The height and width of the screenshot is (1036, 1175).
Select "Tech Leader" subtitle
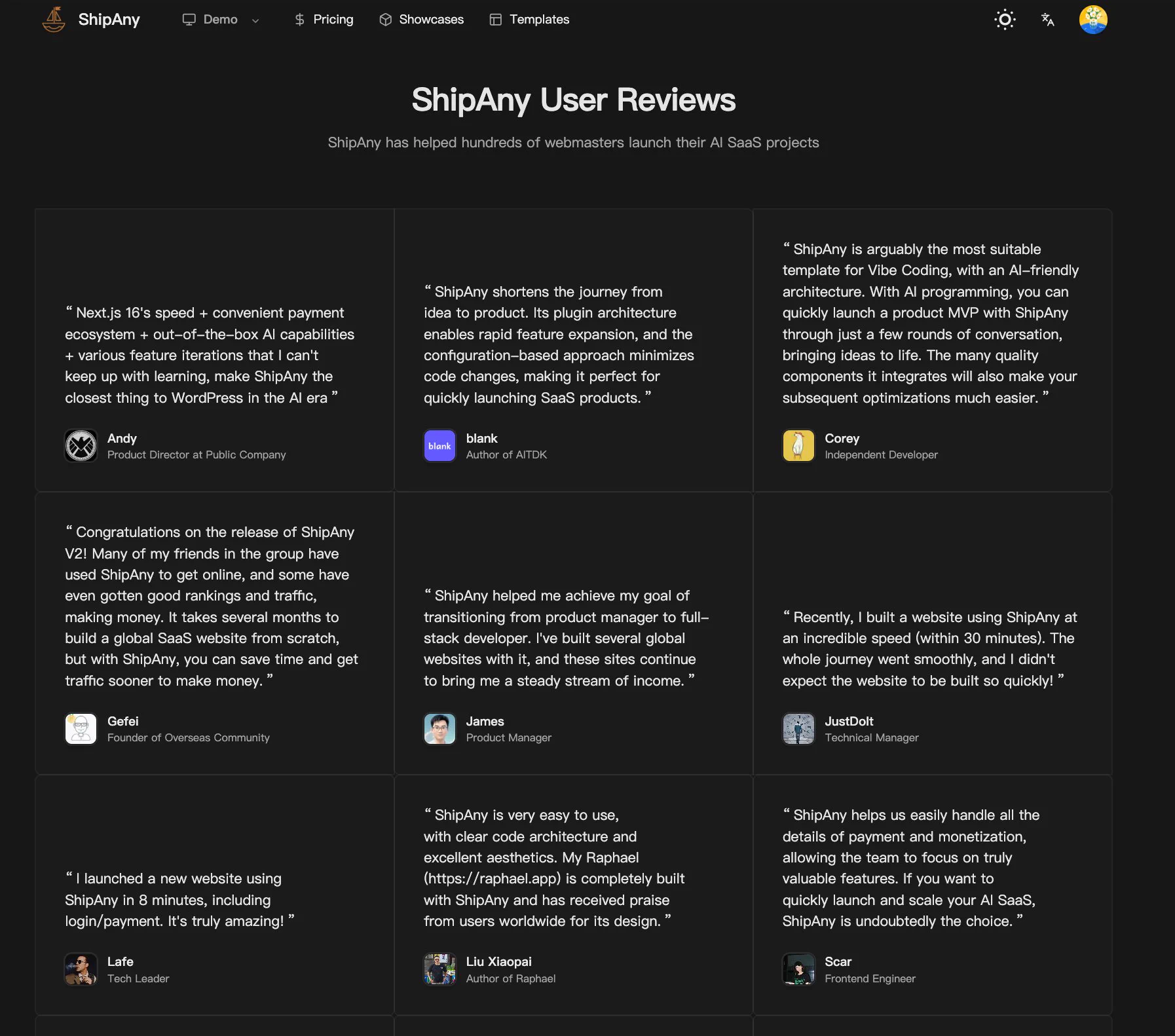coord(138,978)
